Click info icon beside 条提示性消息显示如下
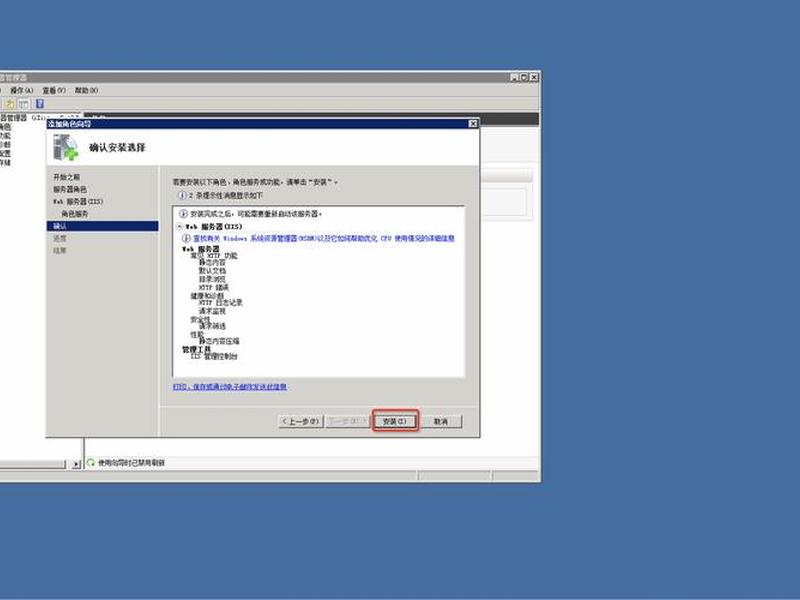Viewport: 800px width, 600px height. point(182,195)
